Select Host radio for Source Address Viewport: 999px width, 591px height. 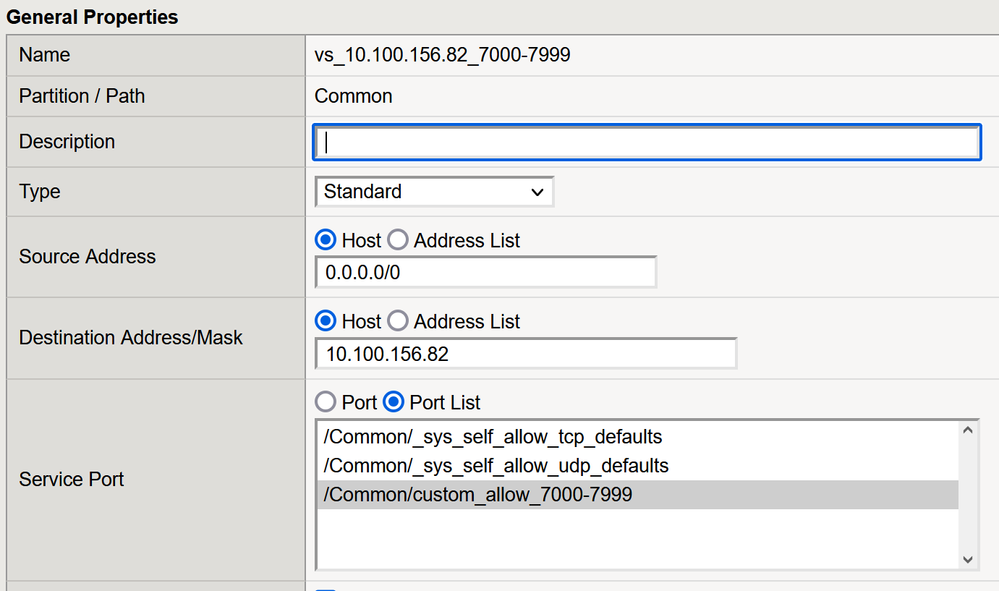tap(325, 241)
